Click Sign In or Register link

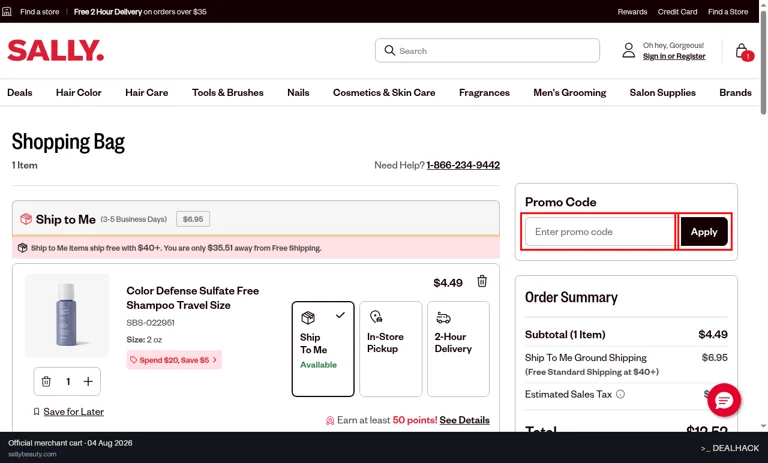674,56
